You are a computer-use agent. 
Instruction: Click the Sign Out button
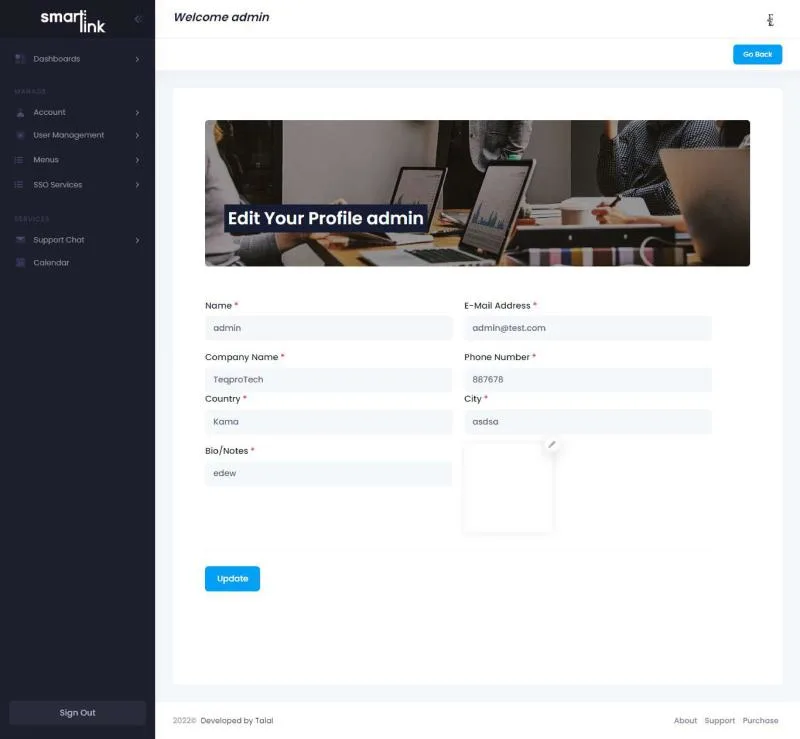pos(77,713)
